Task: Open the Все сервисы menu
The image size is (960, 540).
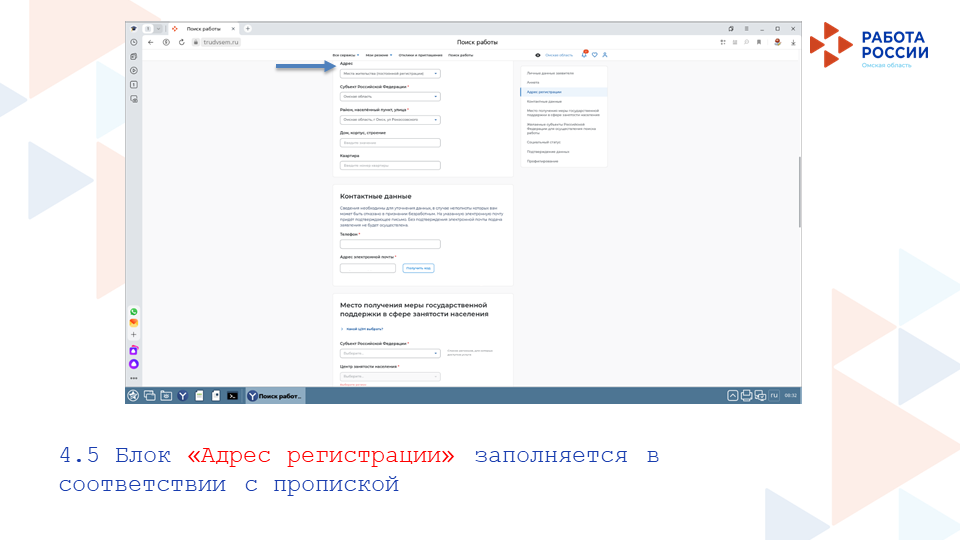Action: click(345, 55)
